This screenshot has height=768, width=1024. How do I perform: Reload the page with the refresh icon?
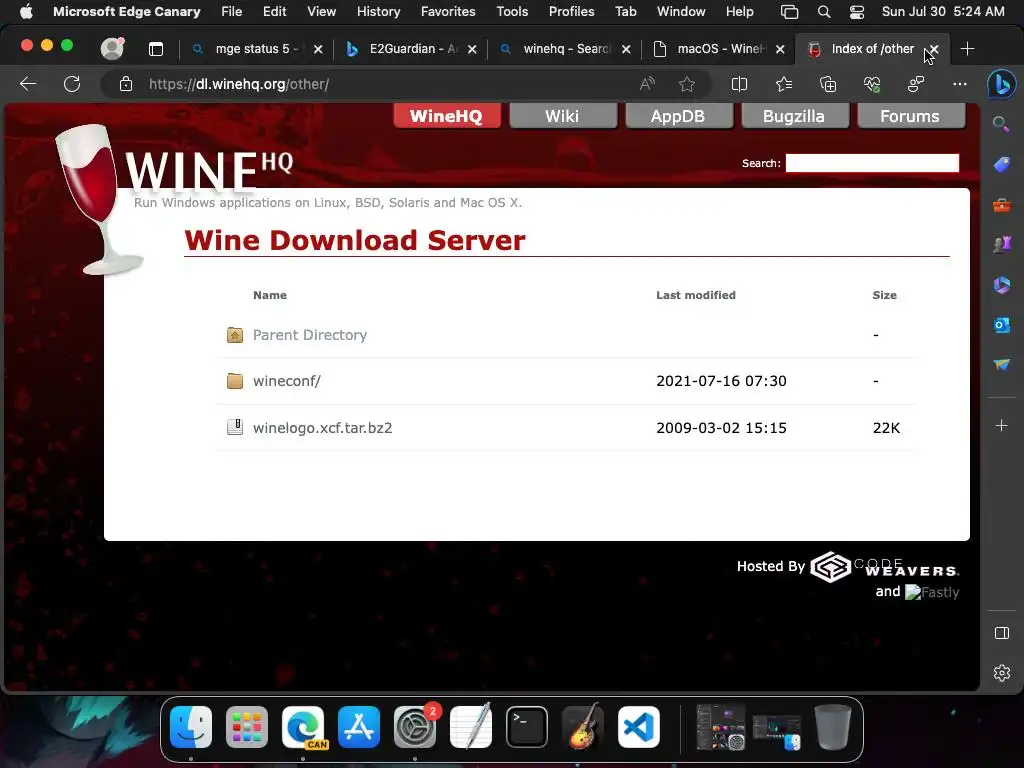pyautogui.click(x=72, y=84)
